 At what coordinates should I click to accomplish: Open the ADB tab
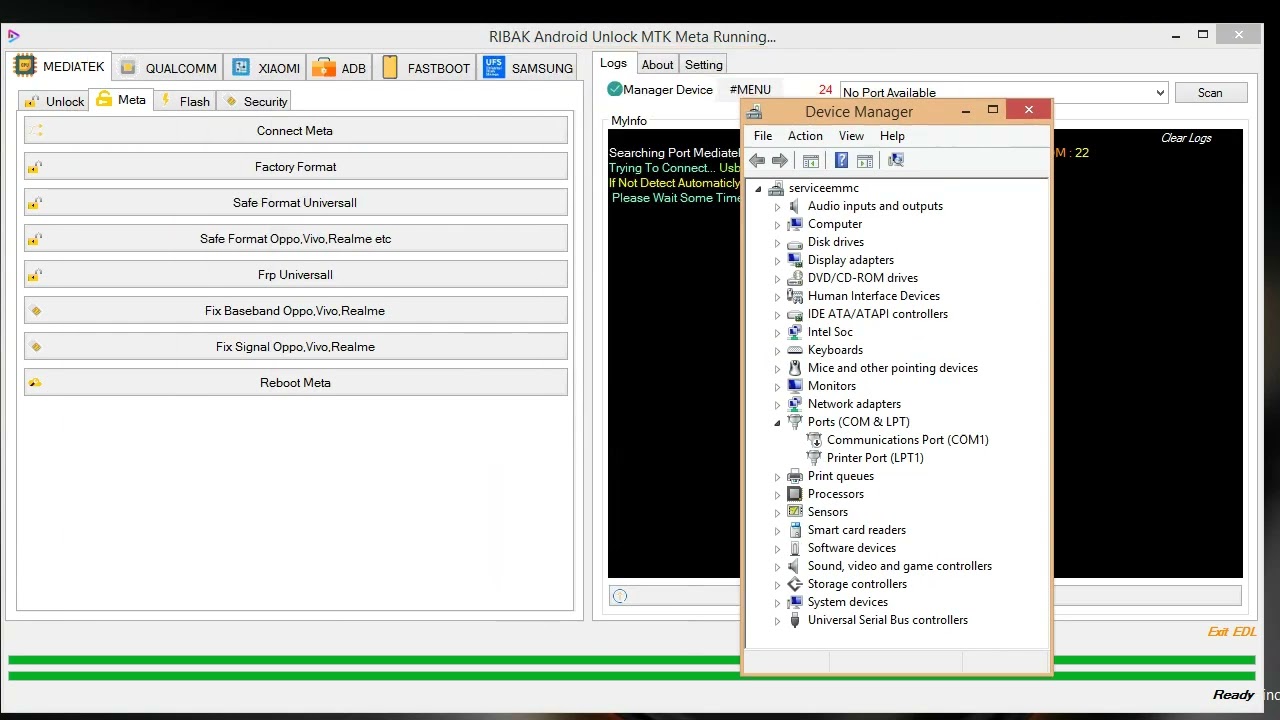339,68
